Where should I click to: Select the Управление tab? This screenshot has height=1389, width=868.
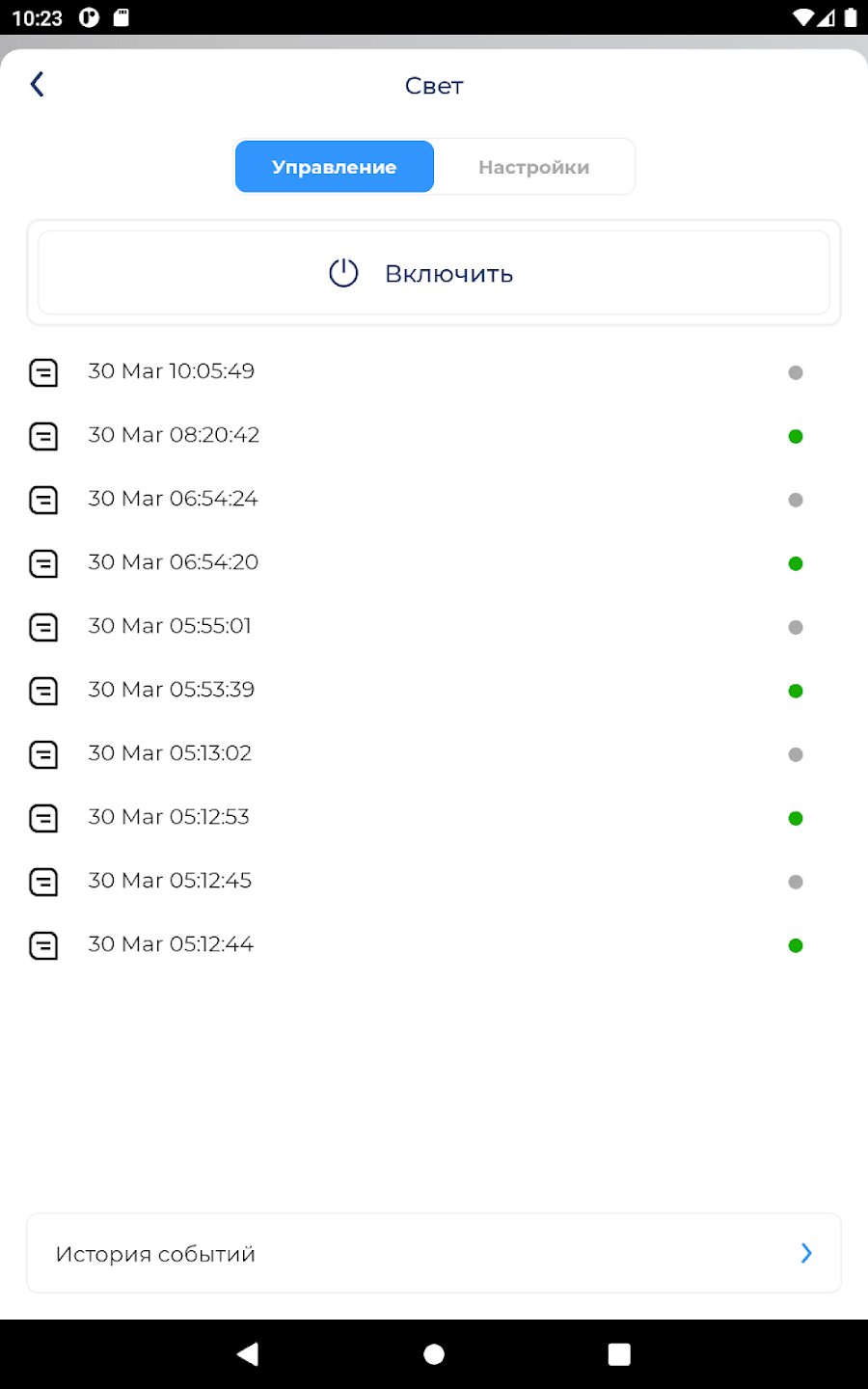pos(335,167)
